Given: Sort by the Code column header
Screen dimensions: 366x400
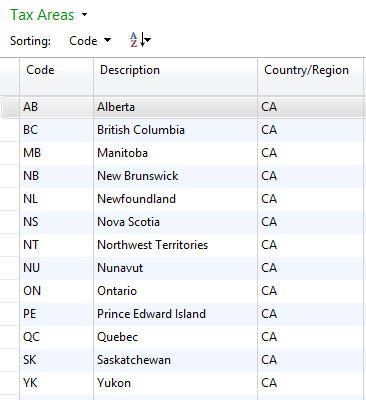Looking at the screenshot, I should (57, 77).
